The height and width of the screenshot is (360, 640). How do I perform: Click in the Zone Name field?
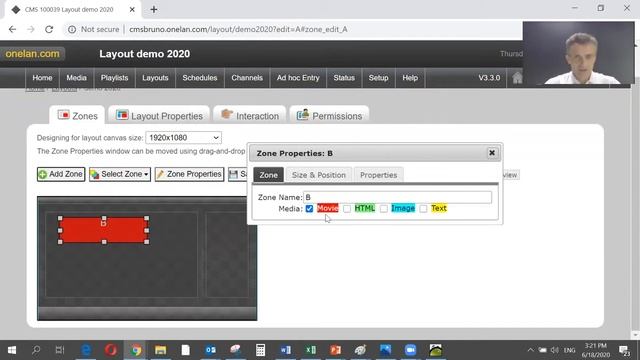coord(398,197)
